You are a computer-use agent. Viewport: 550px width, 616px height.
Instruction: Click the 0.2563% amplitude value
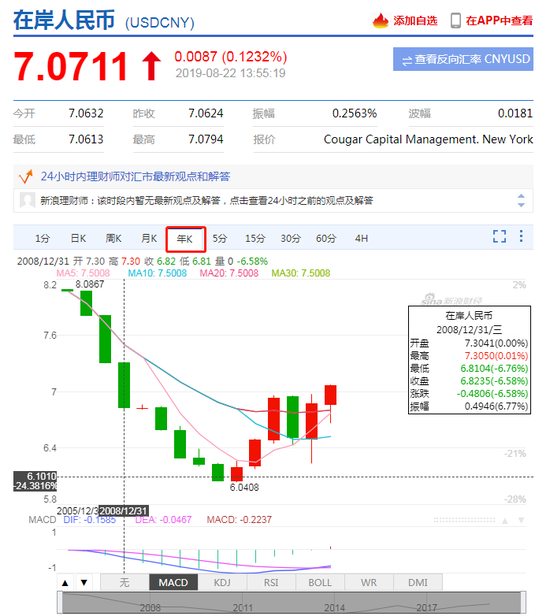(354, 114)
